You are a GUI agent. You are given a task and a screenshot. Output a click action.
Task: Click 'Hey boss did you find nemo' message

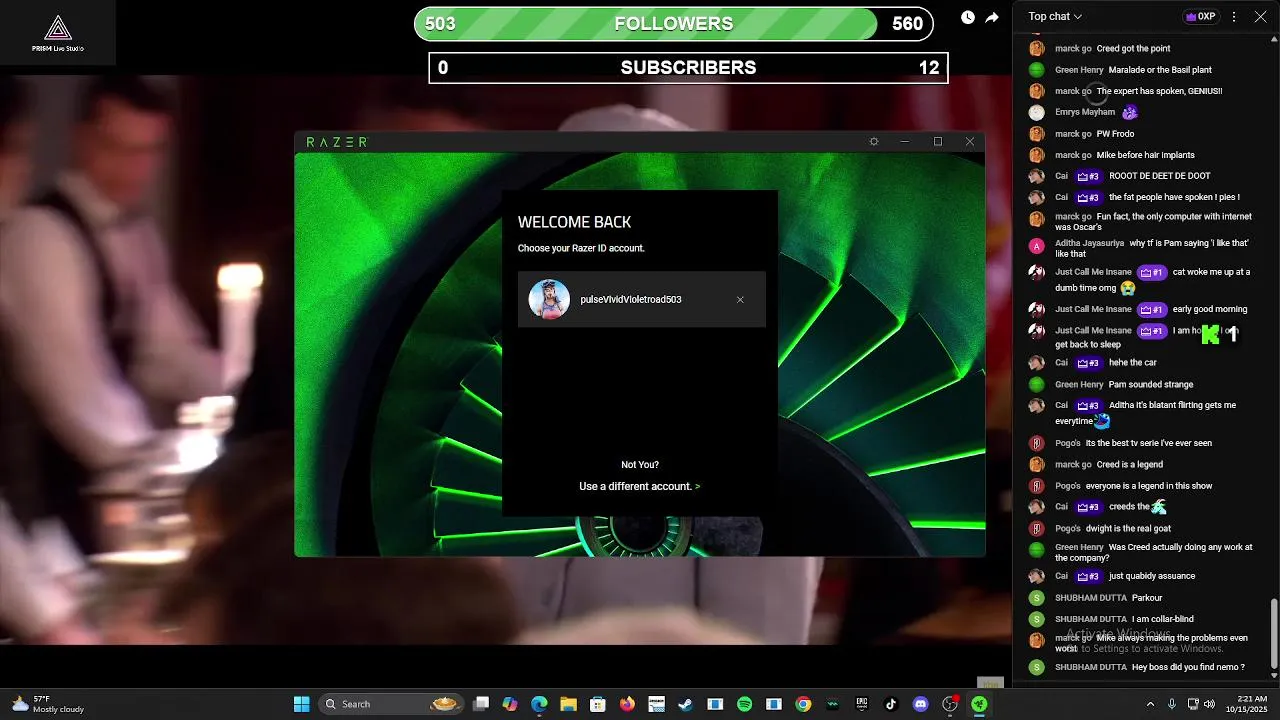click(x=1188, y=667)
